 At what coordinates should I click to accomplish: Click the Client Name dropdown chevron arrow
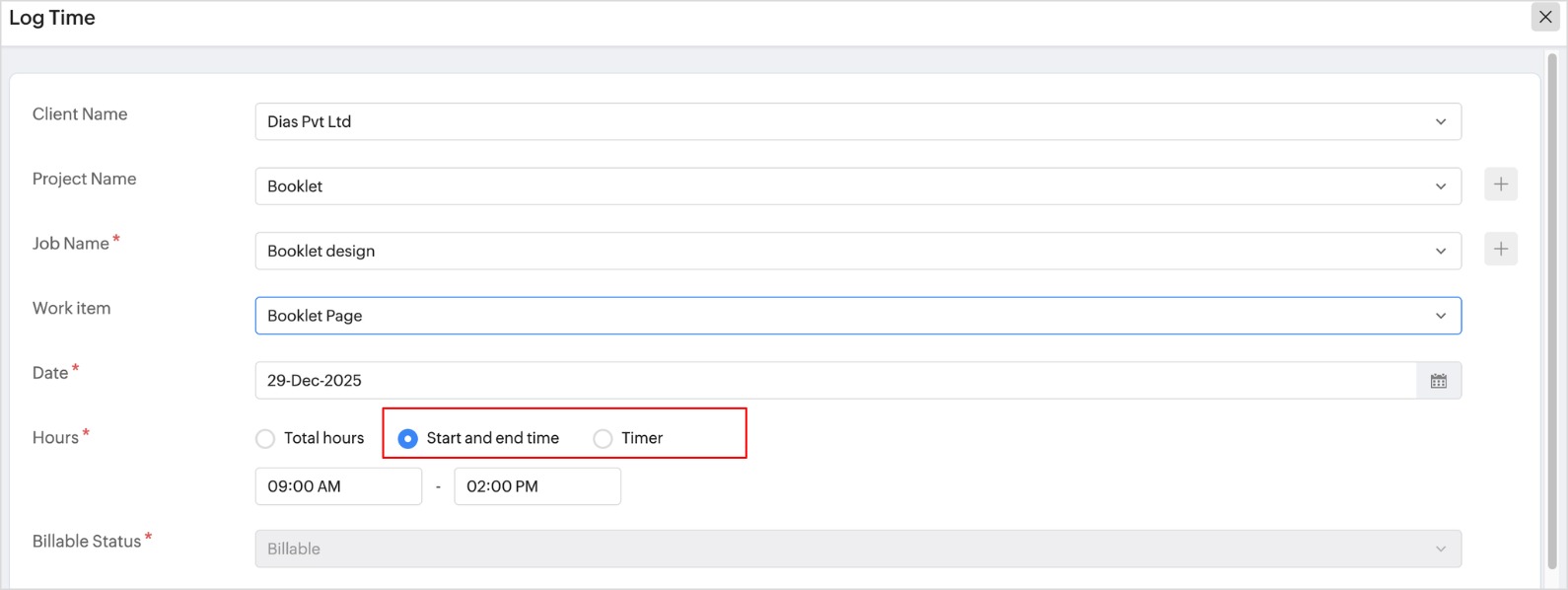(1441, 122)
